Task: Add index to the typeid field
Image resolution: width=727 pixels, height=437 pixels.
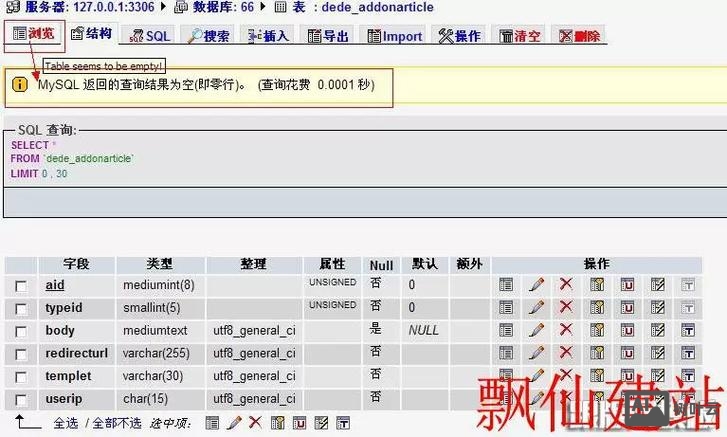Action: (x=657, y=307)
